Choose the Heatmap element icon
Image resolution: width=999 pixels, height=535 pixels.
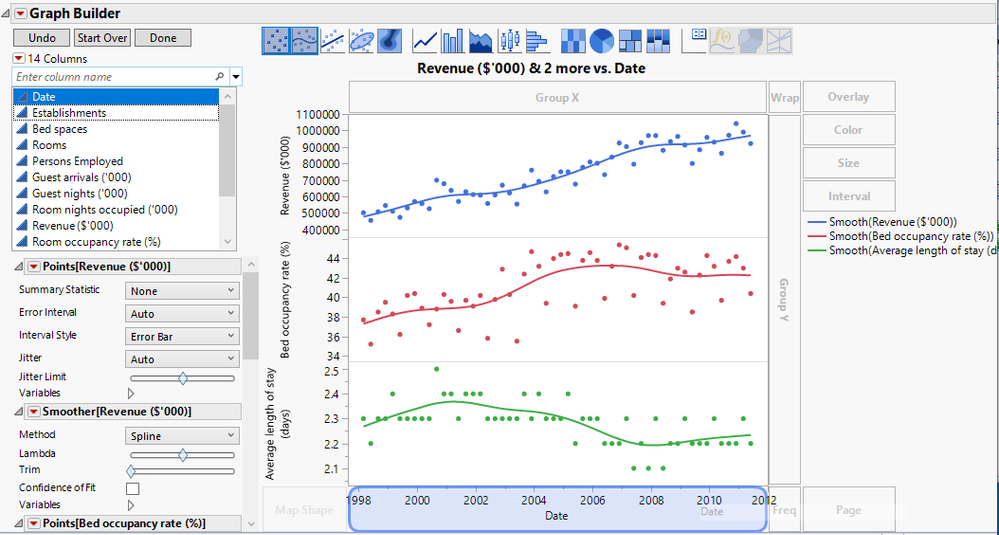(573, 41)
